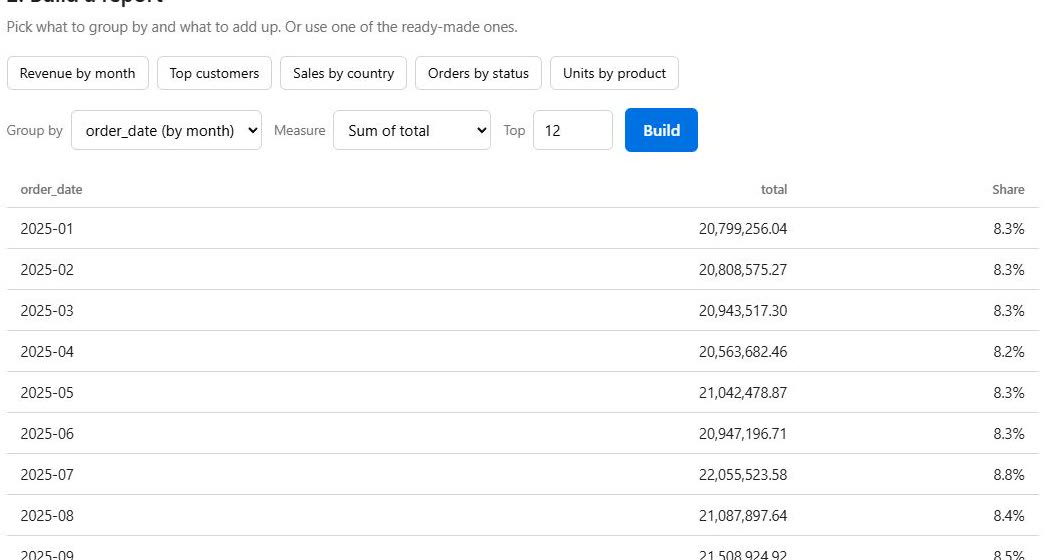
Task: Click the total value 20,947,196.71
Action: click(x=743, y=434)
